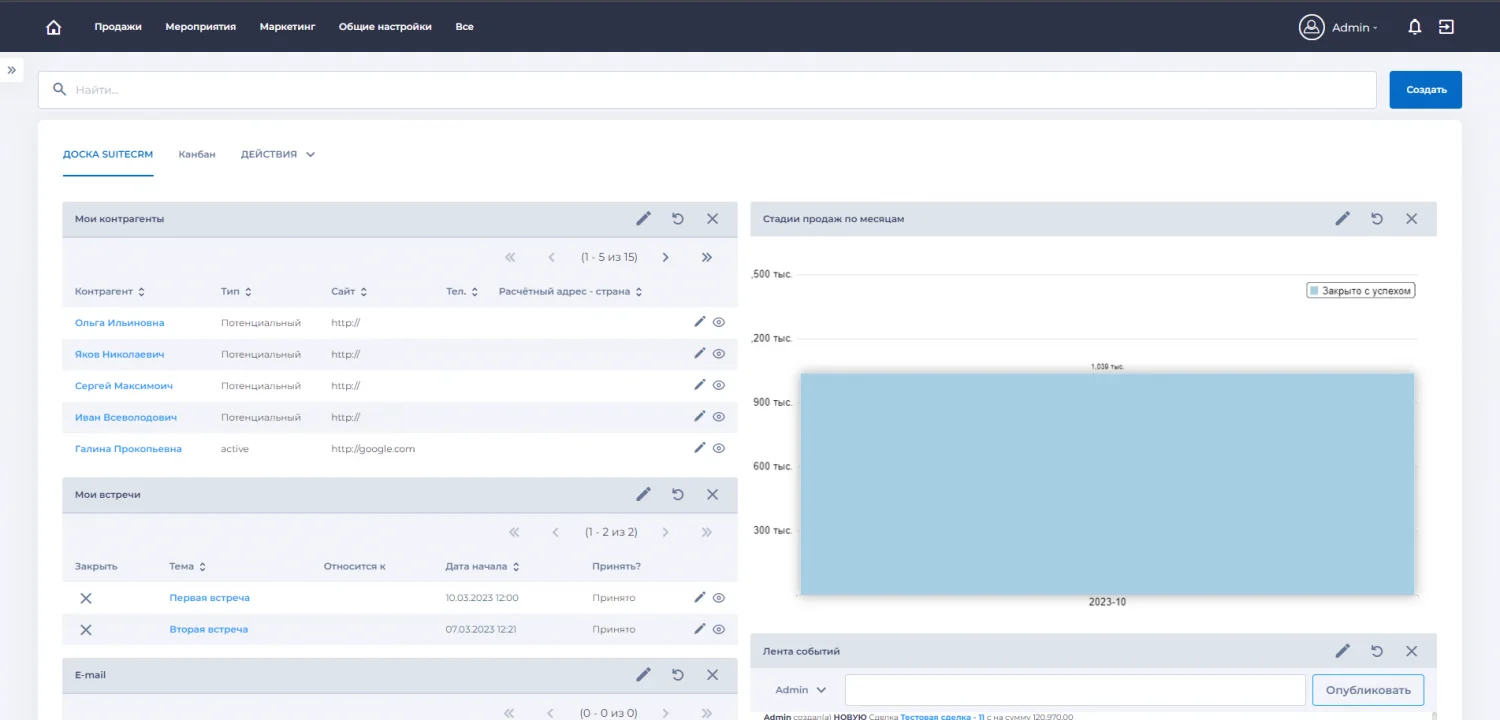Click the logout icon in top bar

(x=1446, y=27)
